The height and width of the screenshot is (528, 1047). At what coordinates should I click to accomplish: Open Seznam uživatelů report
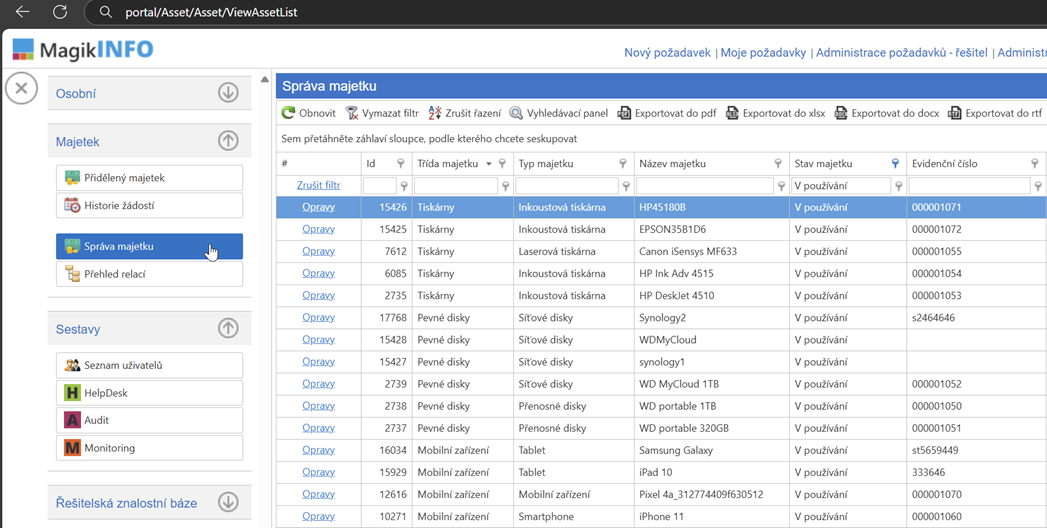click(x=150, y=365)
